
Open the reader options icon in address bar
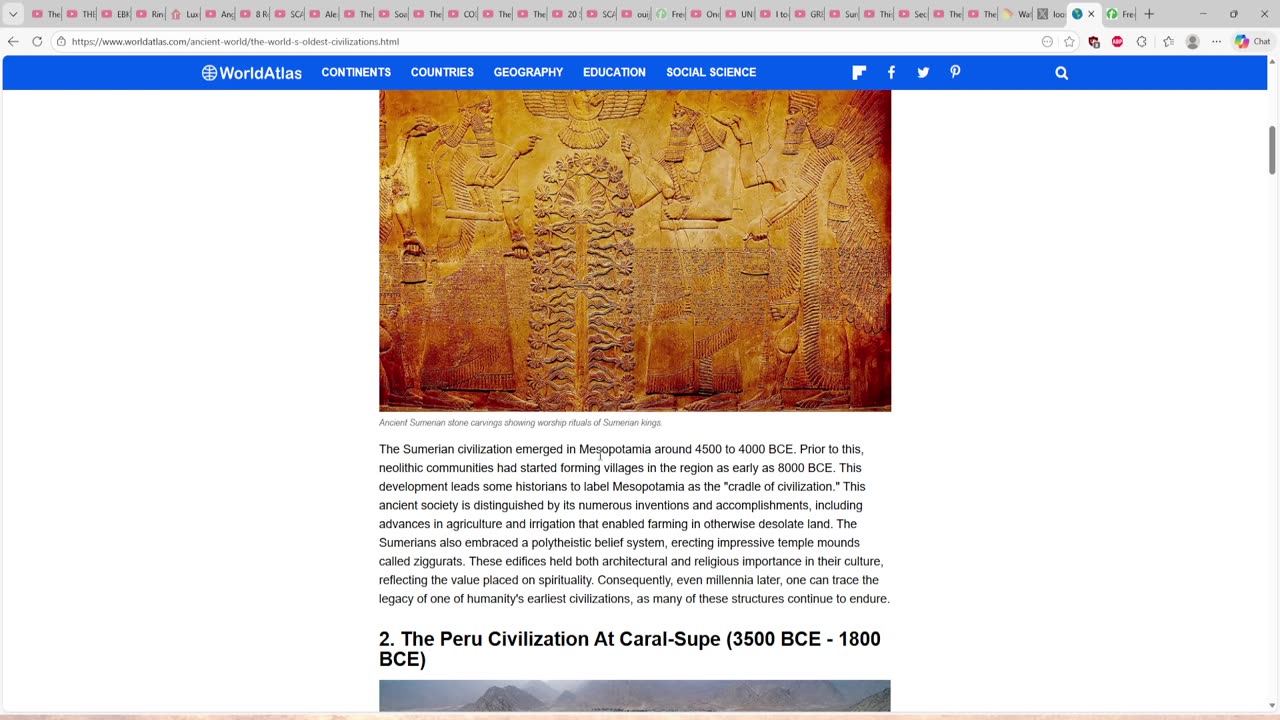pos(1047,42)
